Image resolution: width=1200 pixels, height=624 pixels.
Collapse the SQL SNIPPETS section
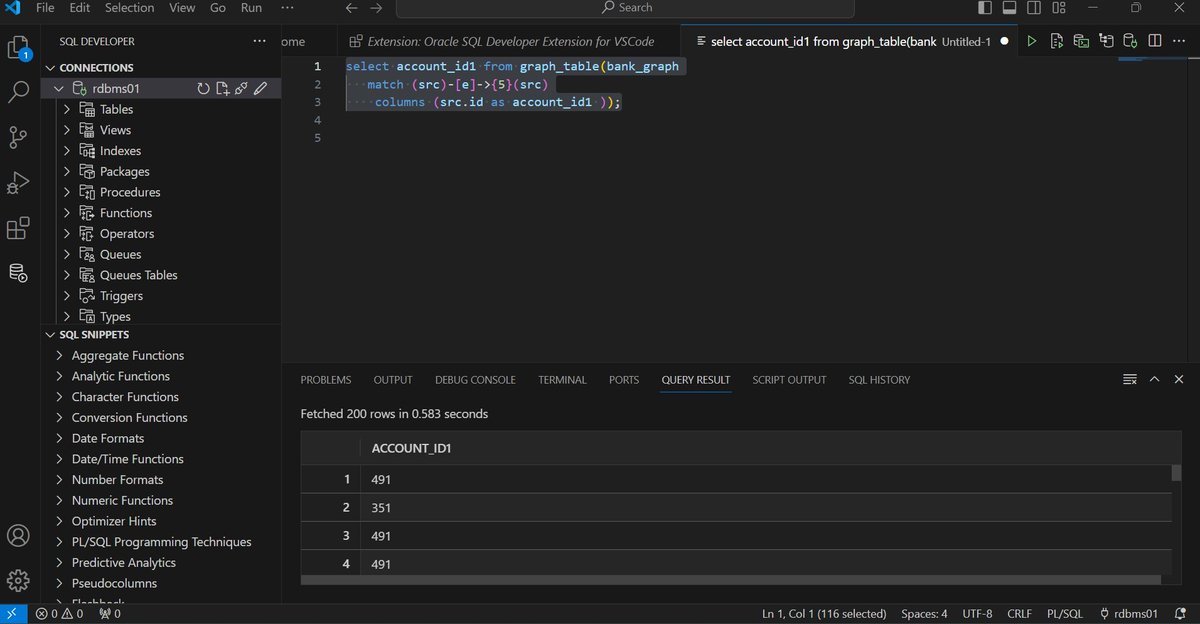pyautogui.click(x=50, y=335)
